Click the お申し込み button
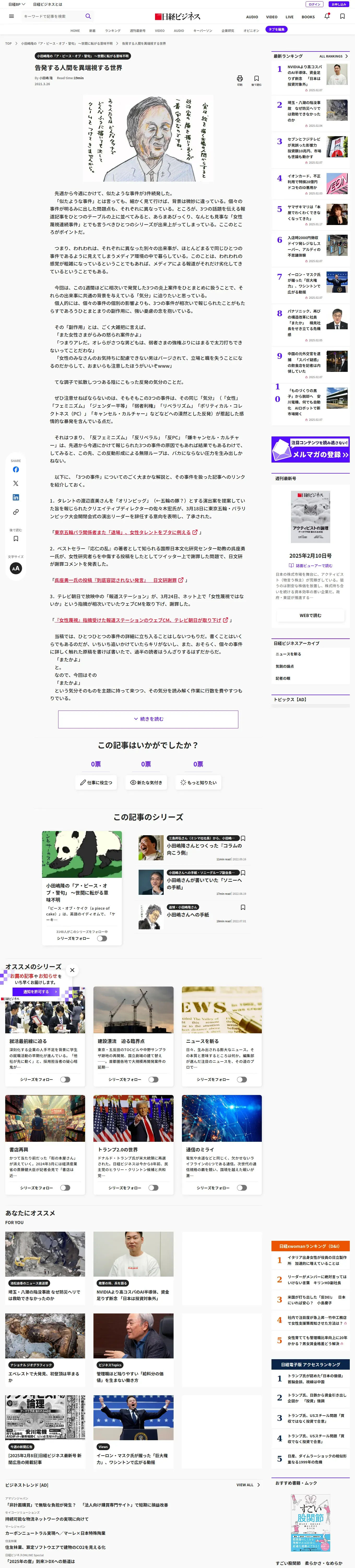The width and height of the screenshot is (355, 1568). [x=339, y=4]
